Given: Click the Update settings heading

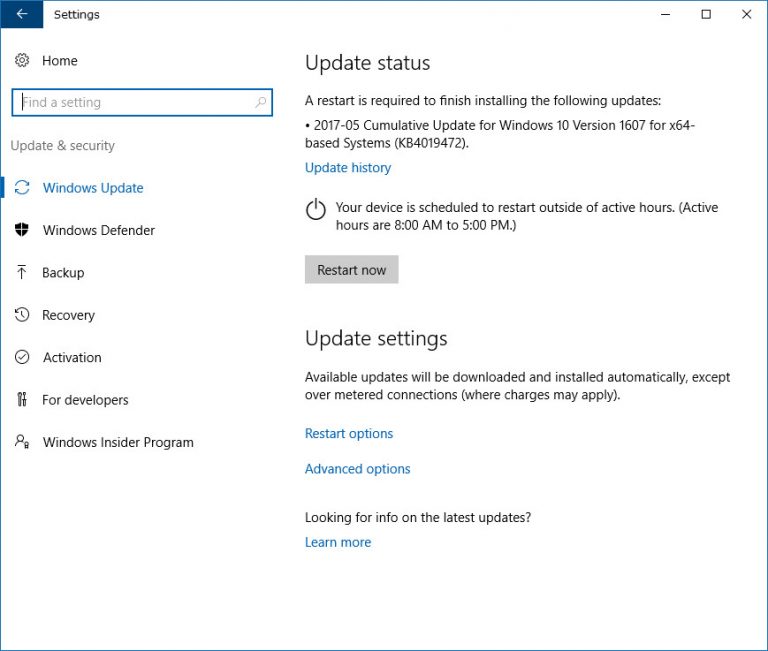Looking at the screenshot, I should coord(376,338).
